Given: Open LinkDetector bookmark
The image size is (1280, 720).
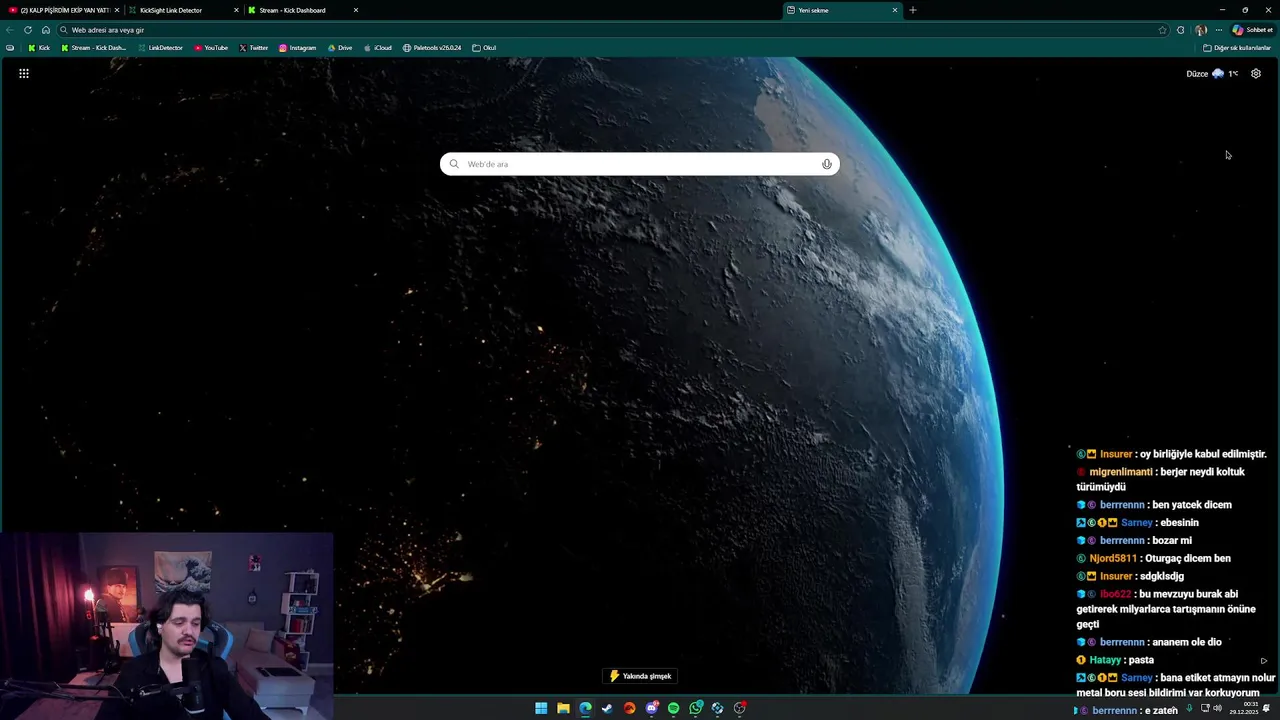Looking at the screenshot, I should (160, 48).
